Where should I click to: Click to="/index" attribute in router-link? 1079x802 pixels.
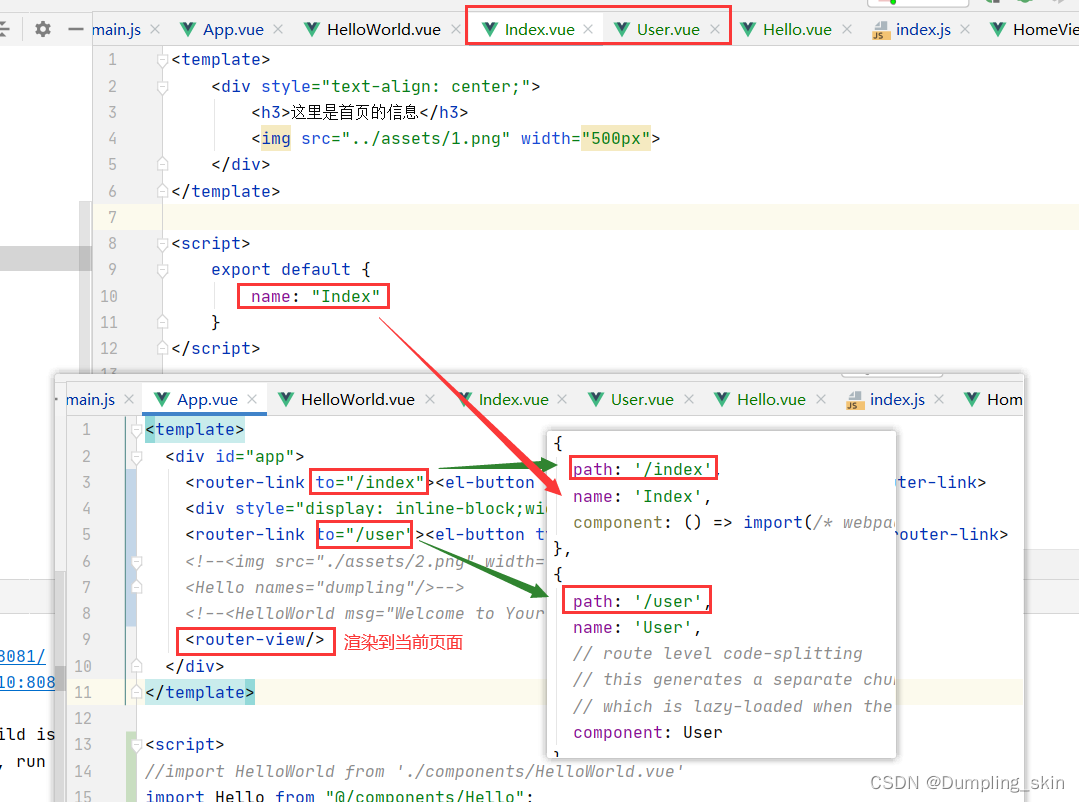pyautogui.click(x=370, y=482)
